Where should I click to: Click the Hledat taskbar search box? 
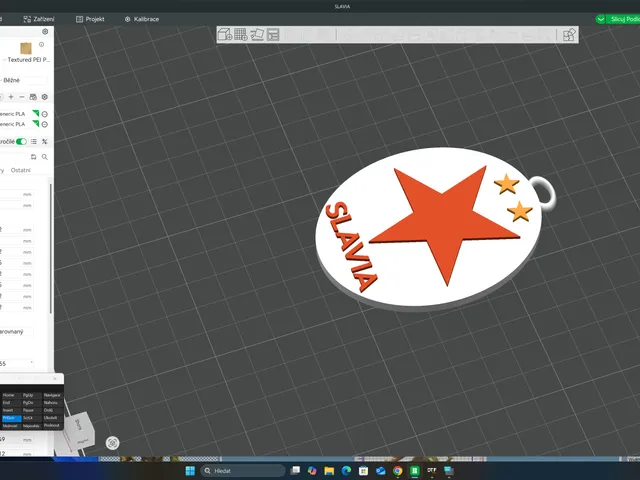pyautogui.click(x=243, y=471)
